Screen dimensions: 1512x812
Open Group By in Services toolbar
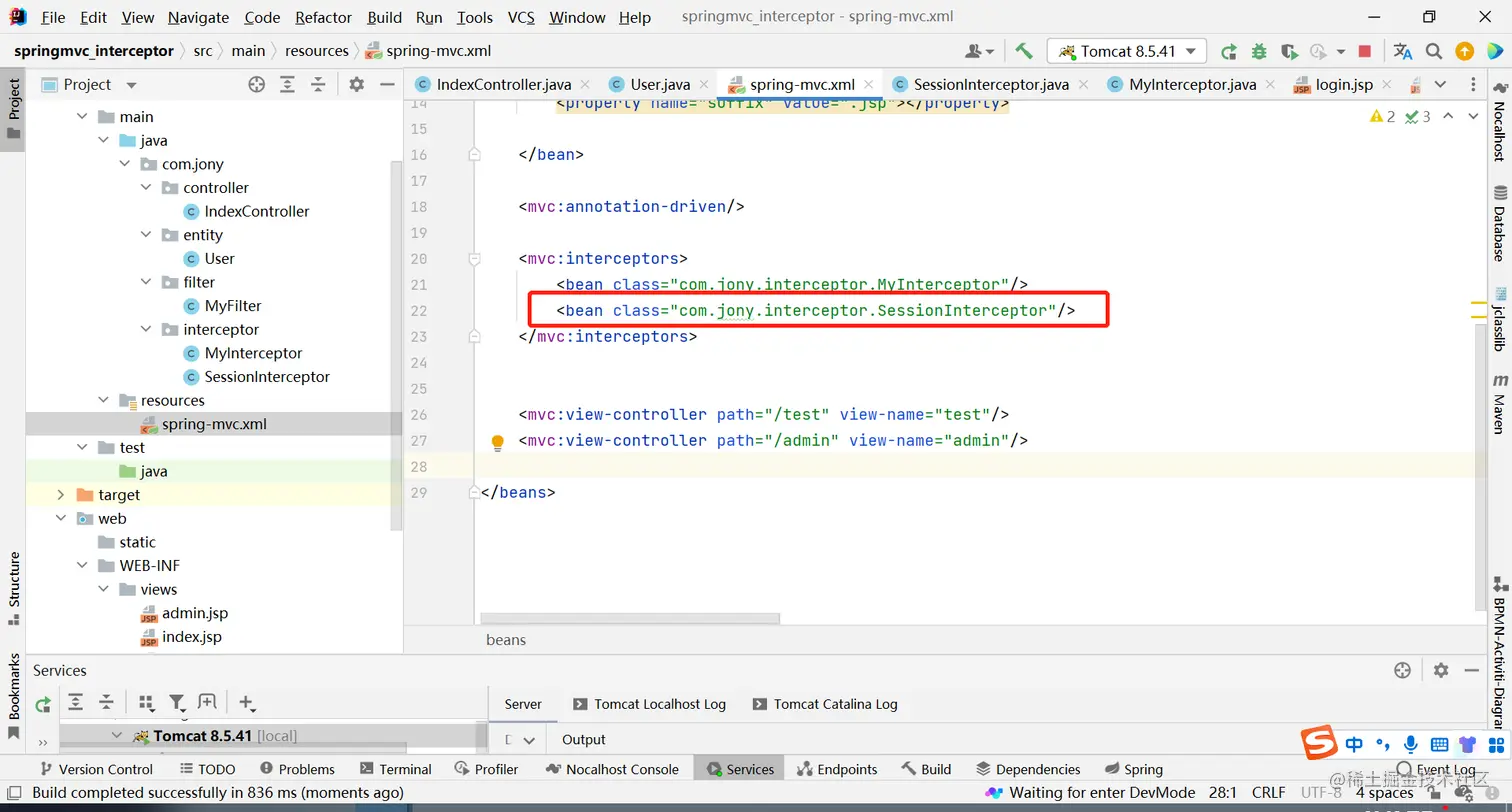pos(147,702)
